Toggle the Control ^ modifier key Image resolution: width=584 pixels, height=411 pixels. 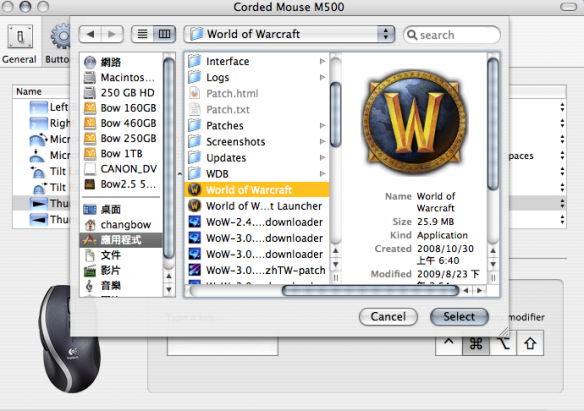pyautogui.click(x=449, y=343)
